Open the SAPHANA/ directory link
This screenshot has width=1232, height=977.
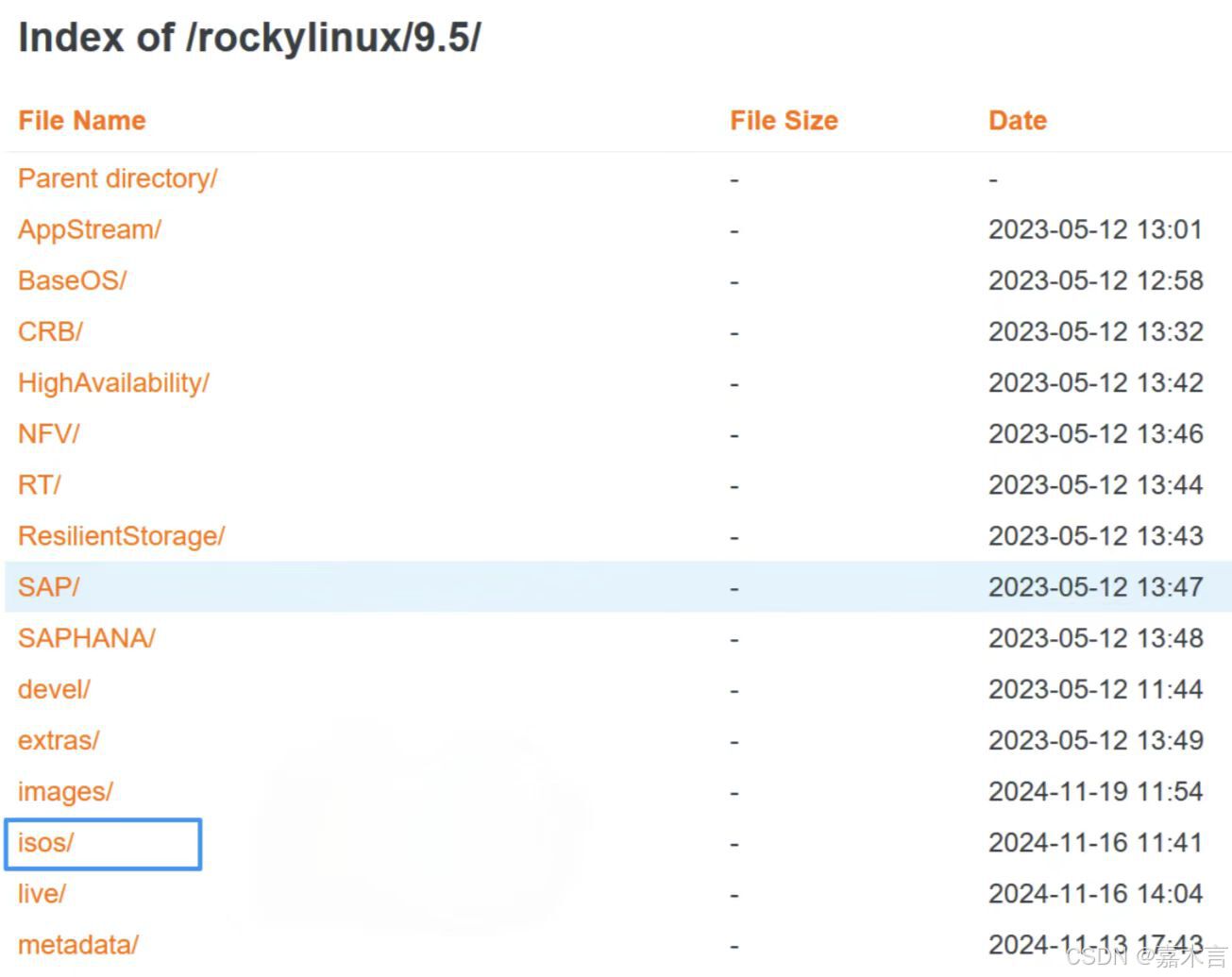pos(87,638)
